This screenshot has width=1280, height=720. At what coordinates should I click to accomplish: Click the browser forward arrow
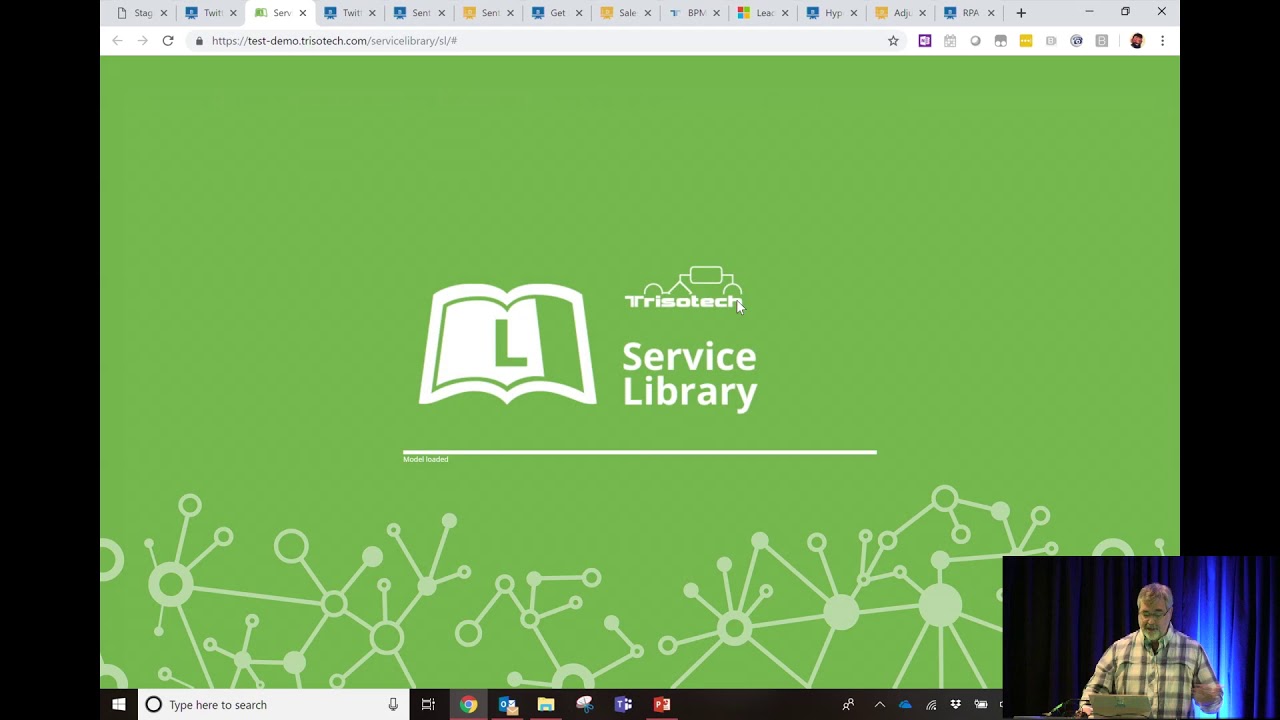142,41
